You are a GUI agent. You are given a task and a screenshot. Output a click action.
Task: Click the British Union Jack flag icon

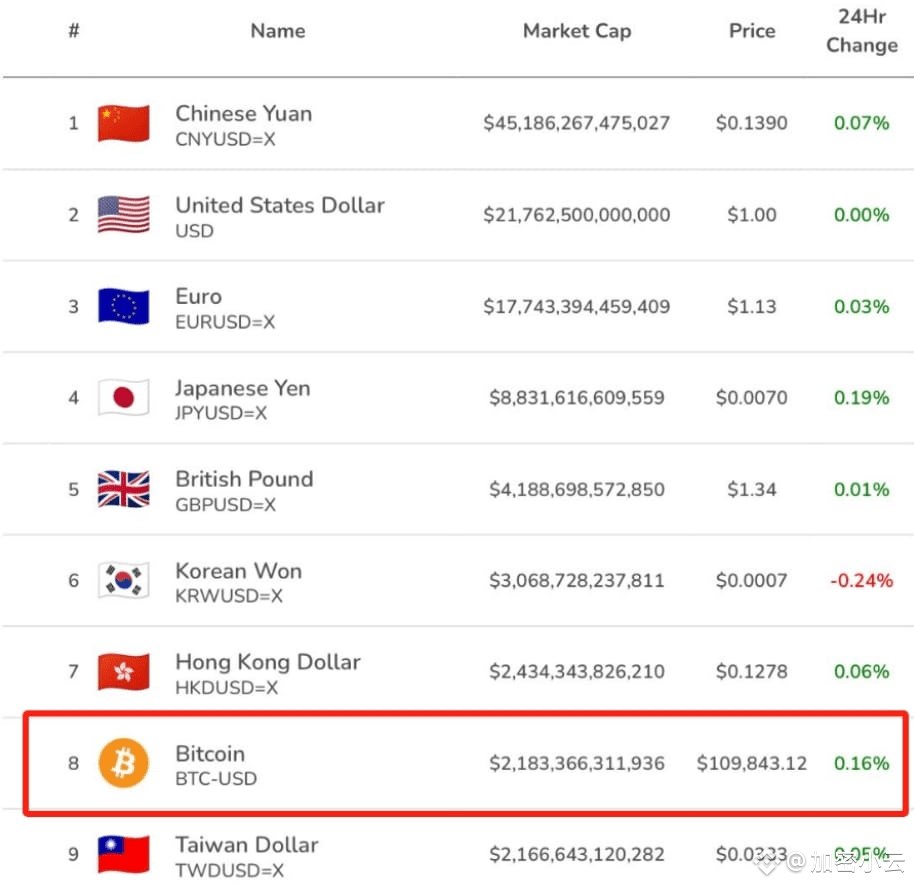tap(124, 489)
